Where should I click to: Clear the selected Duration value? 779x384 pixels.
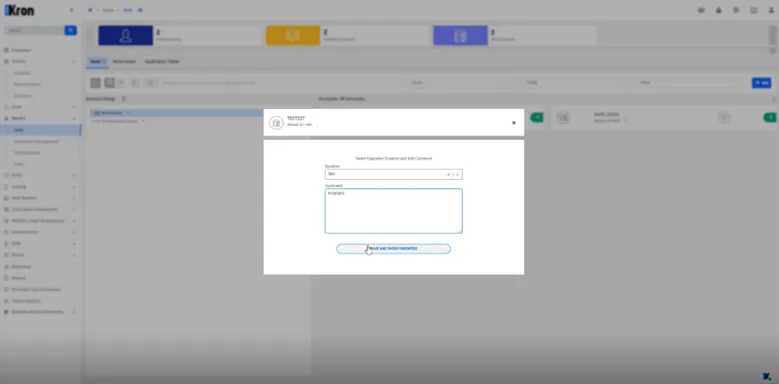click(x=448, y=174)
